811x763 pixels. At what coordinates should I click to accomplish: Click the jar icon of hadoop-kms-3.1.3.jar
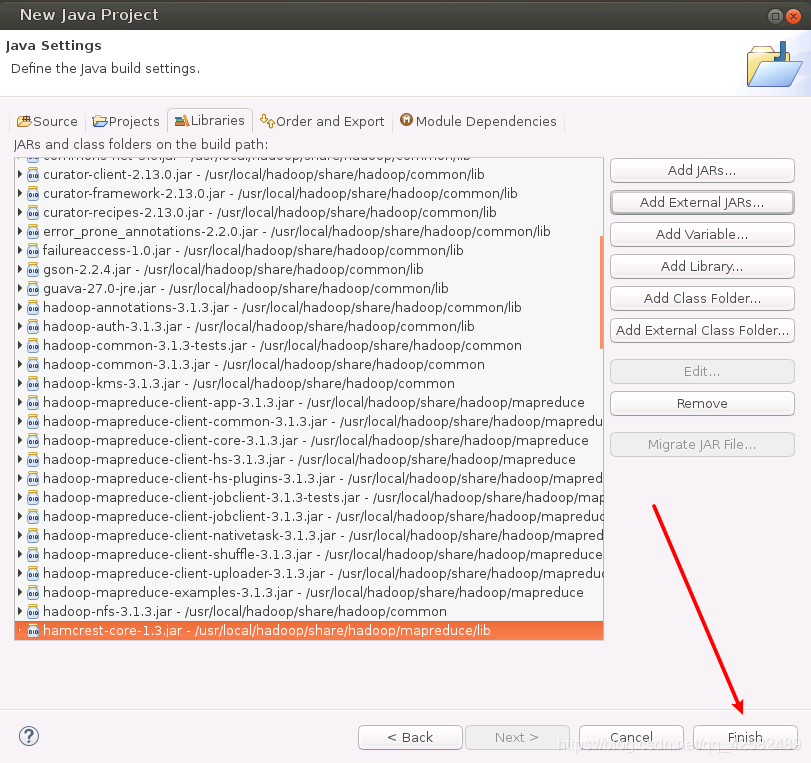33,384
